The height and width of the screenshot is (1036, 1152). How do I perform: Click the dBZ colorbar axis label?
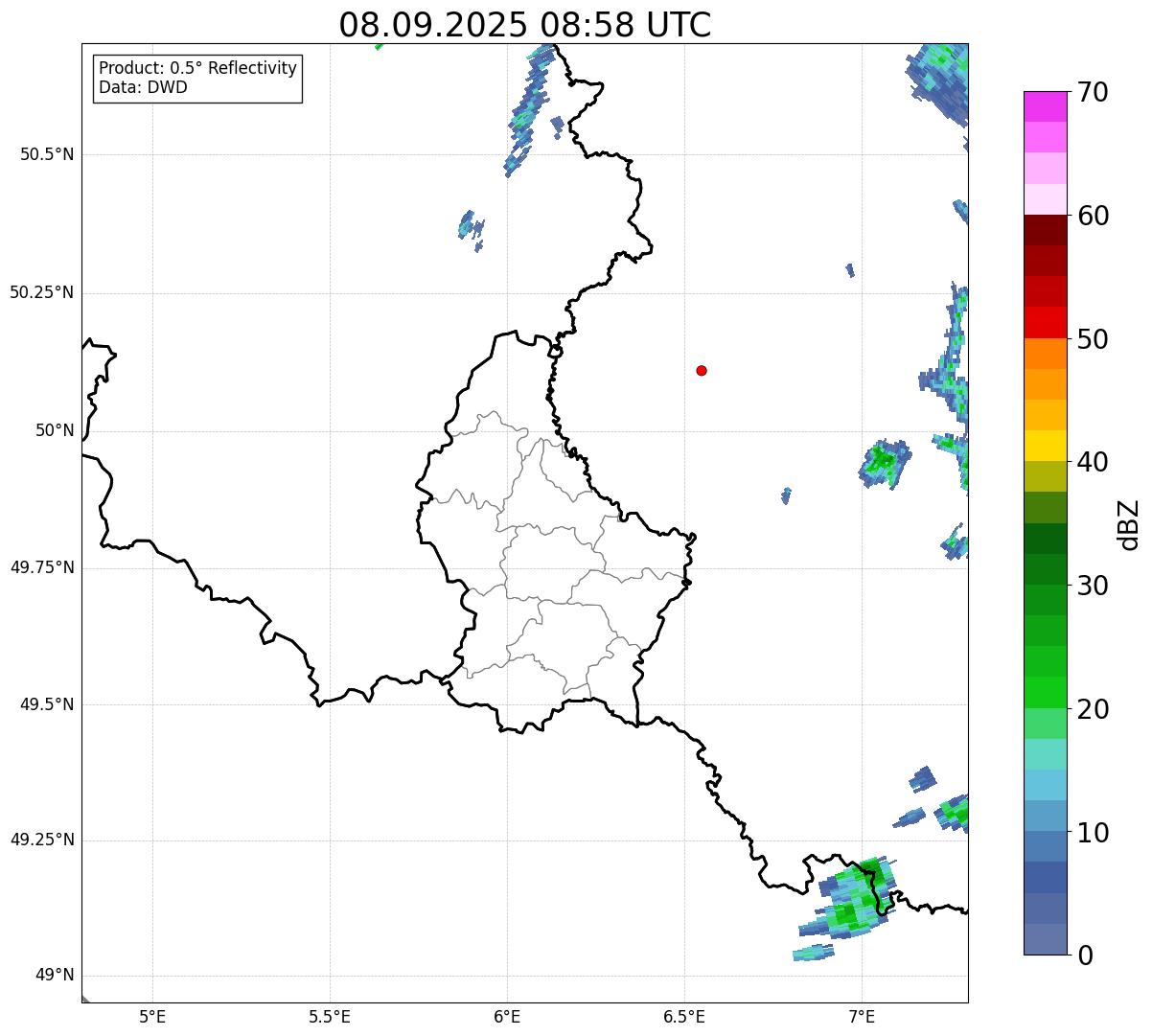1129,524
